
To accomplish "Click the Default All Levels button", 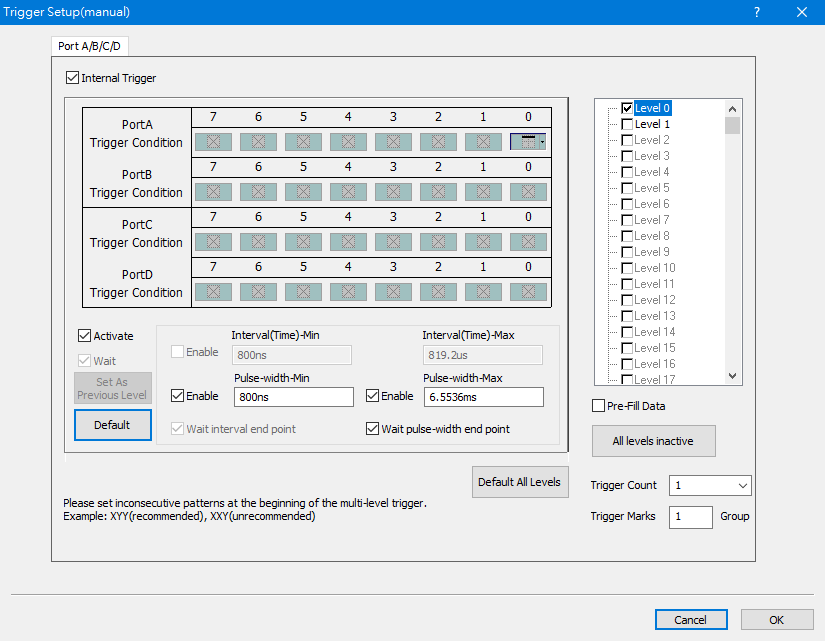I will point(520,482).
